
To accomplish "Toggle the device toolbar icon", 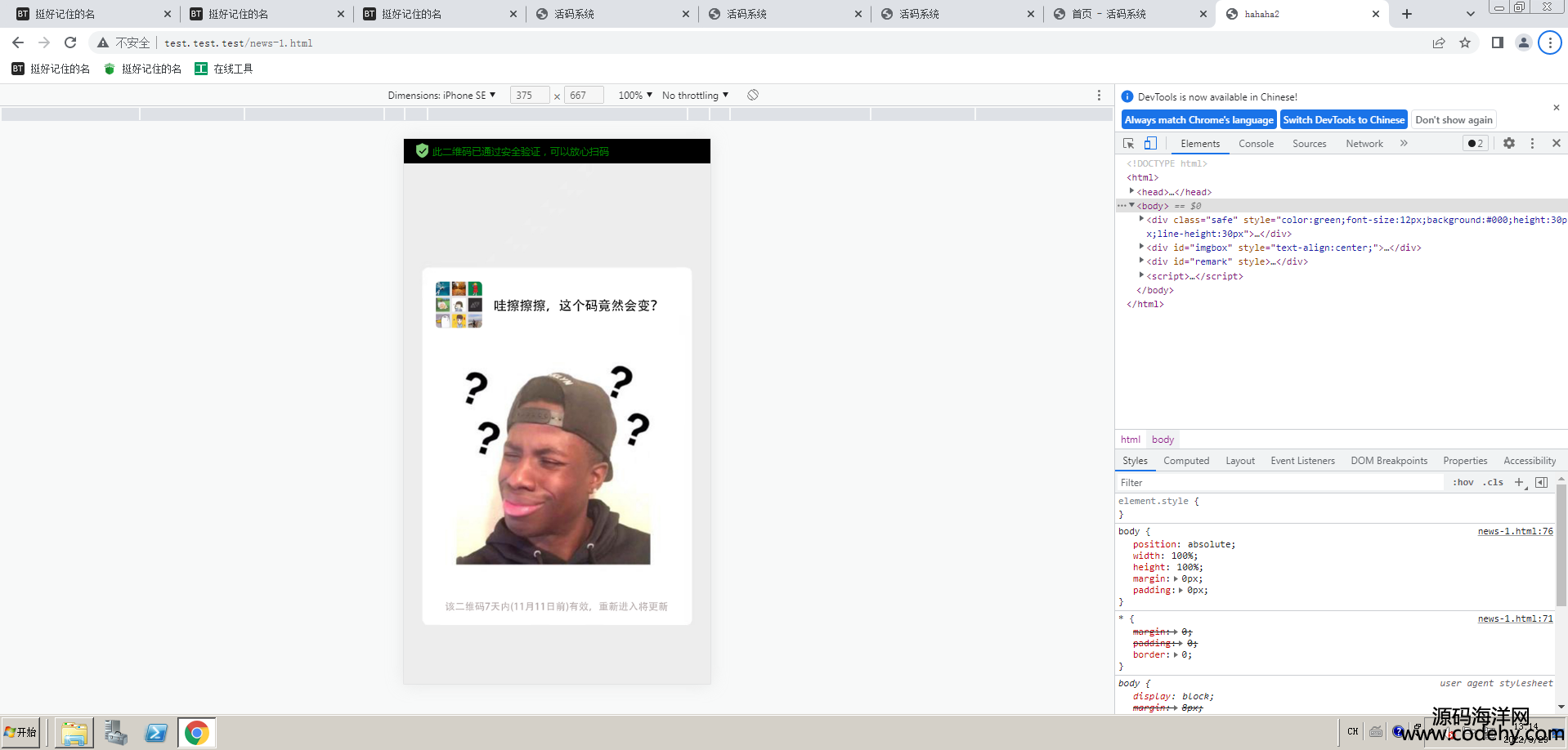I will tap(1150, 143).
